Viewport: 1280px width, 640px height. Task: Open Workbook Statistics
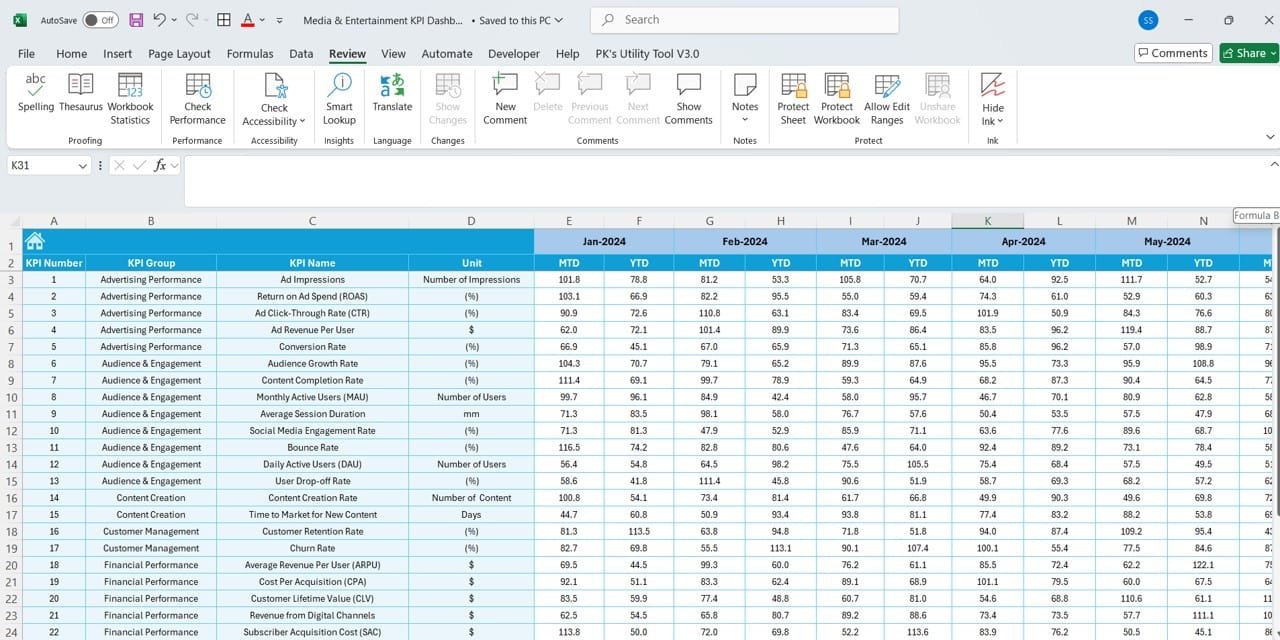tap(130, 97)
